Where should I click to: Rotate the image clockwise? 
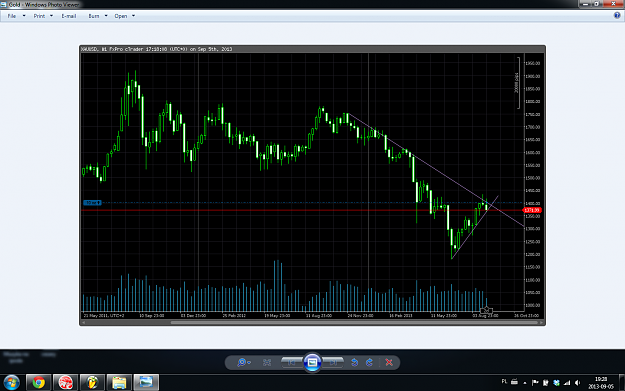369,362
